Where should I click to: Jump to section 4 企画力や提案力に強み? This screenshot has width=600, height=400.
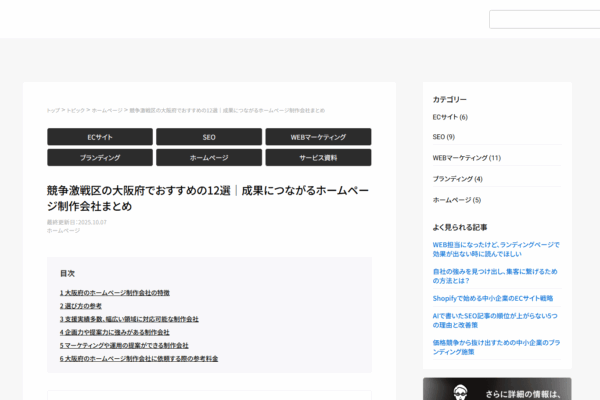pyautogui.click(x=114, y=332)
